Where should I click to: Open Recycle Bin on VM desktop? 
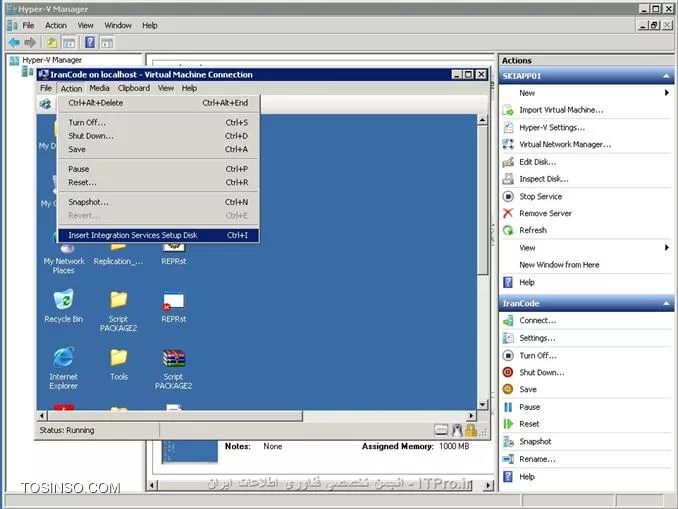(x=64, y=306)
